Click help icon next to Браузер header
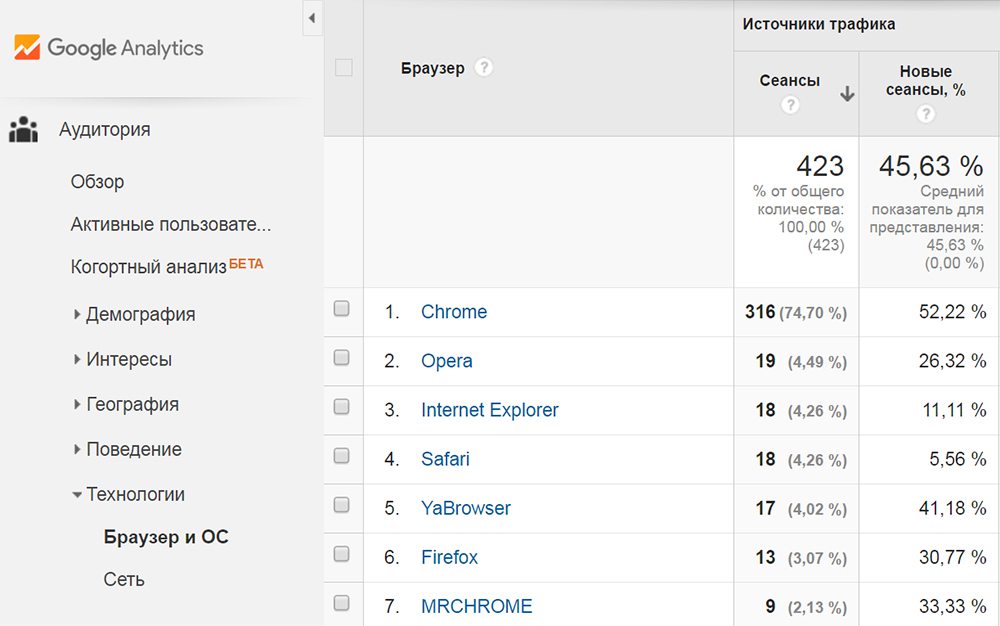This screenshot has height=626, width=1000. click(484, 68)
